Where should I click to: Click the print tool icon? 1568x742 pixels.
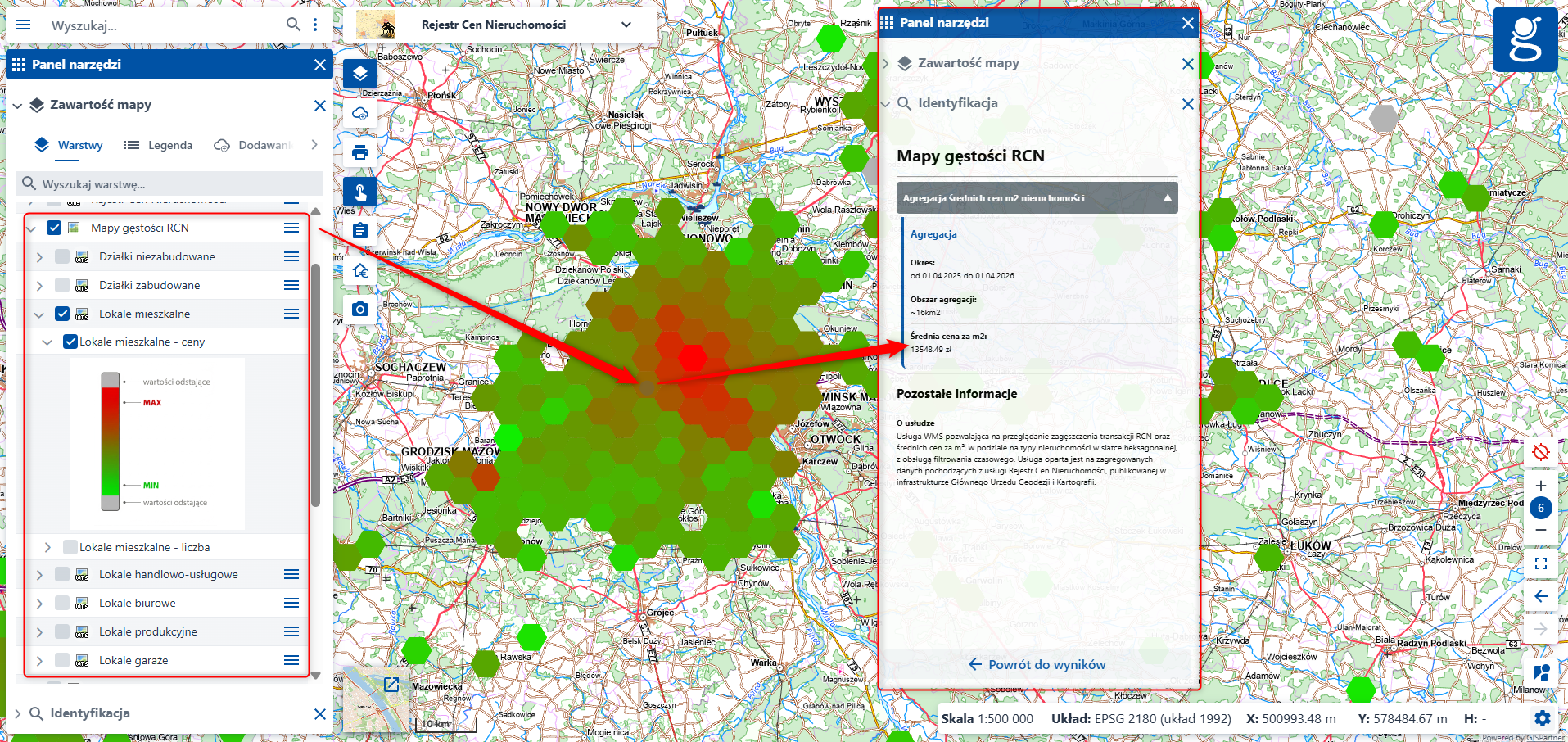[360, 152]
